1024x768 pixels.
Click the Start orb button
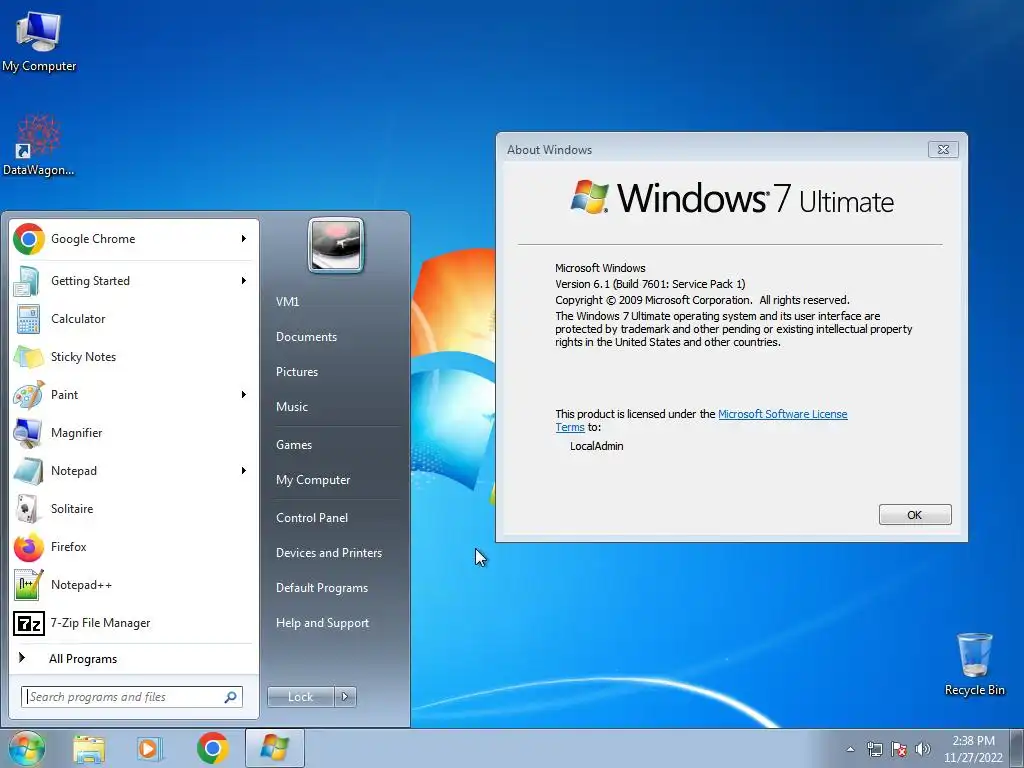tap(27, 748)
